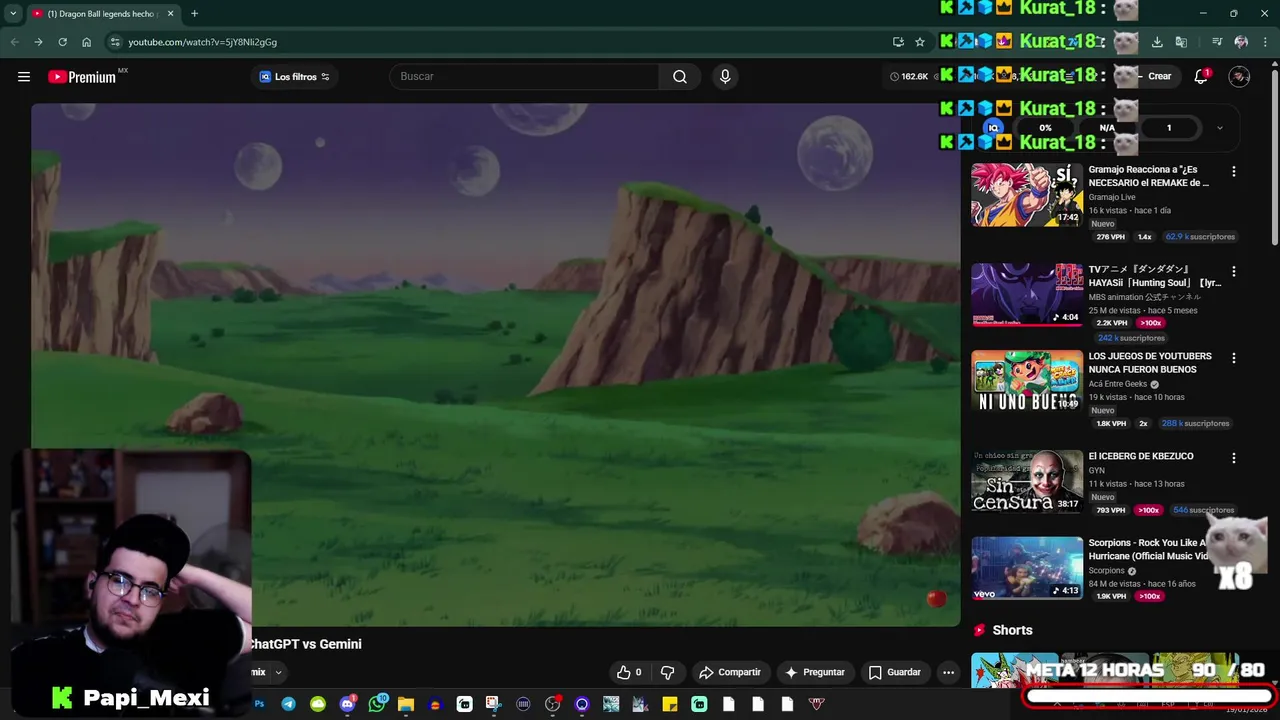Open the browser home page icon
This screenshot has height=720, width=1280.
pos(87,42)
